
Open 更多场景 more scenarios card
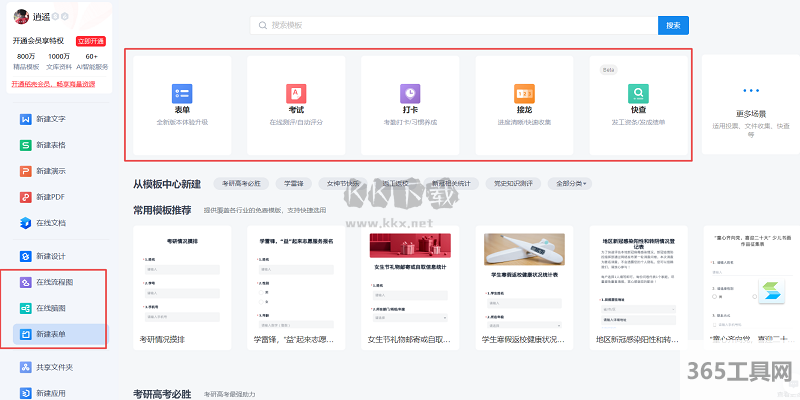(x=751, y=104)
